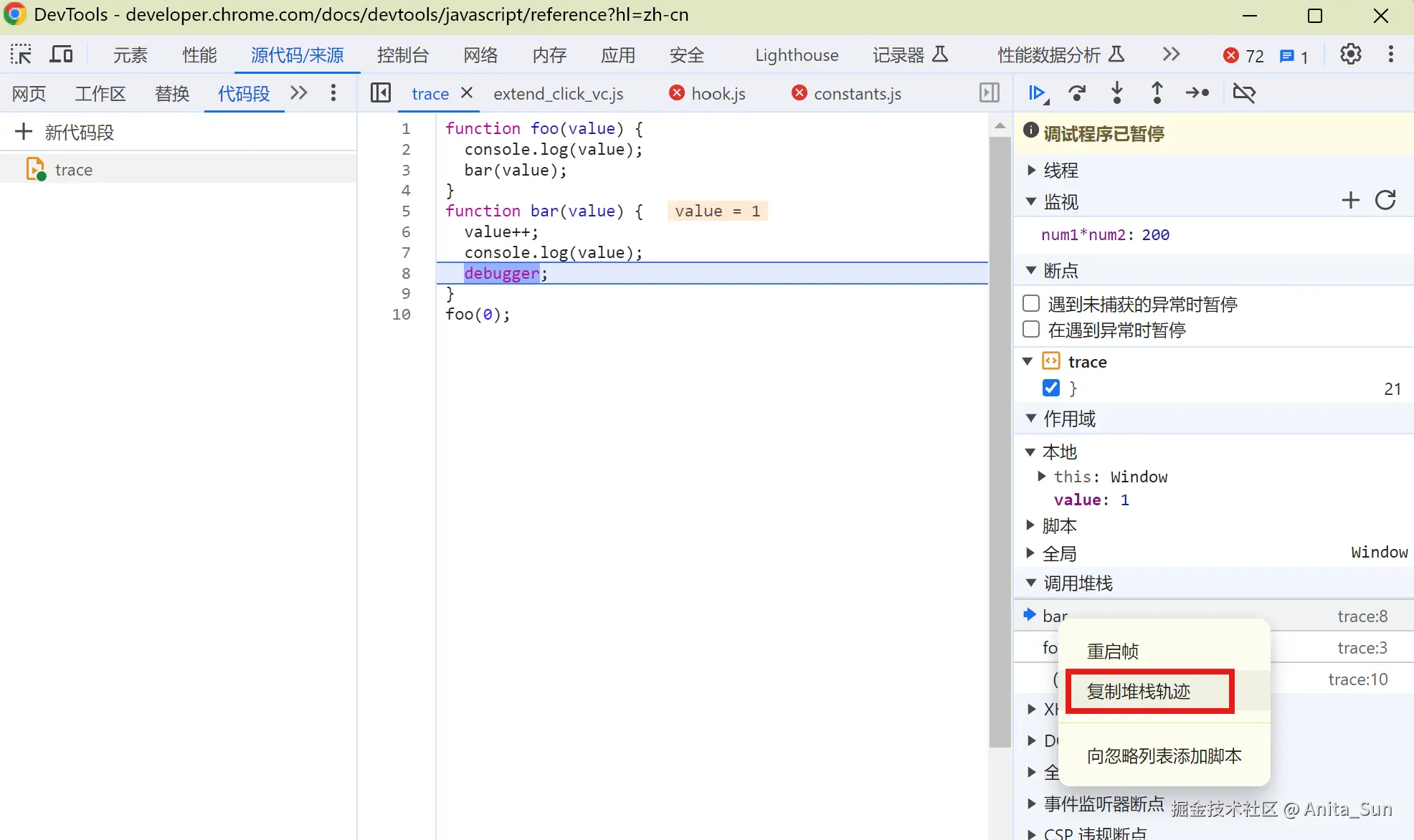The image size is (1414, 840).
Task: Uncheck the trace line 21 breakpoint
Action: point(1051,388)
